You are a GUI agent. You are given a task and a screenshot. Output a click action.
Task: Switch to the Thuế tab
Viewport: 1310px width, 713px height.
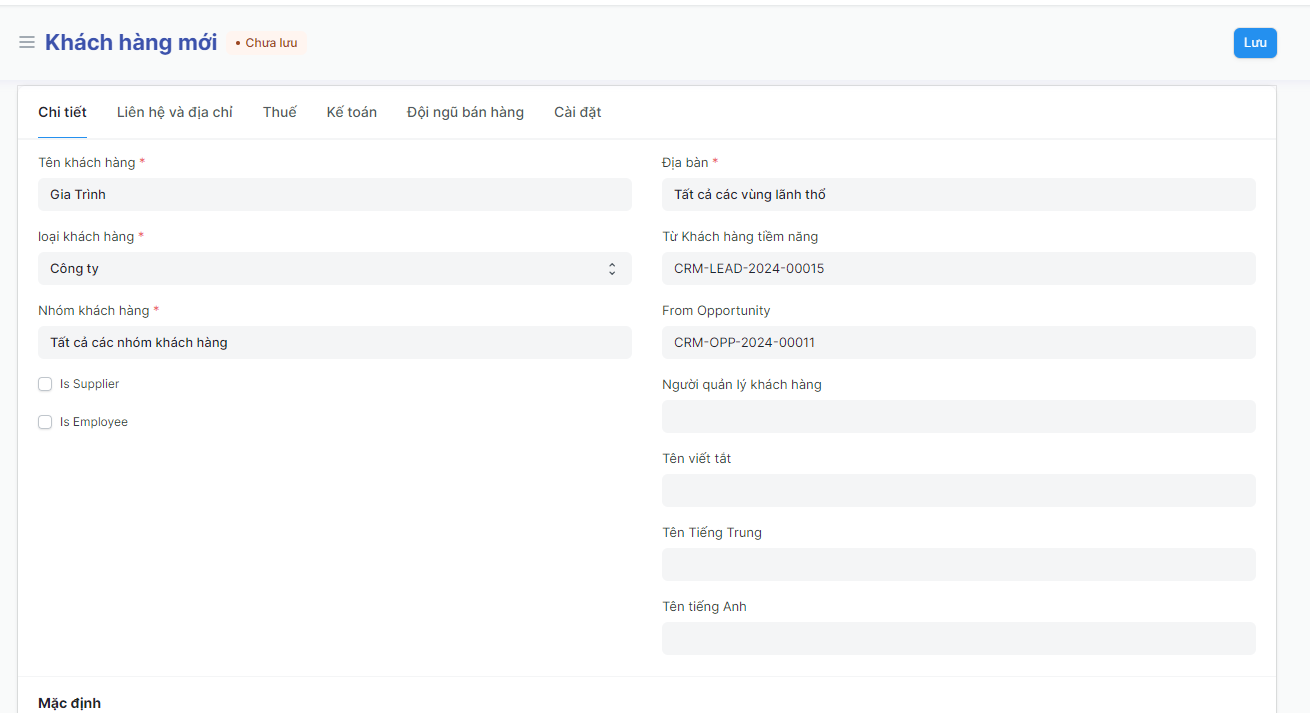click(x=279, y=112)
